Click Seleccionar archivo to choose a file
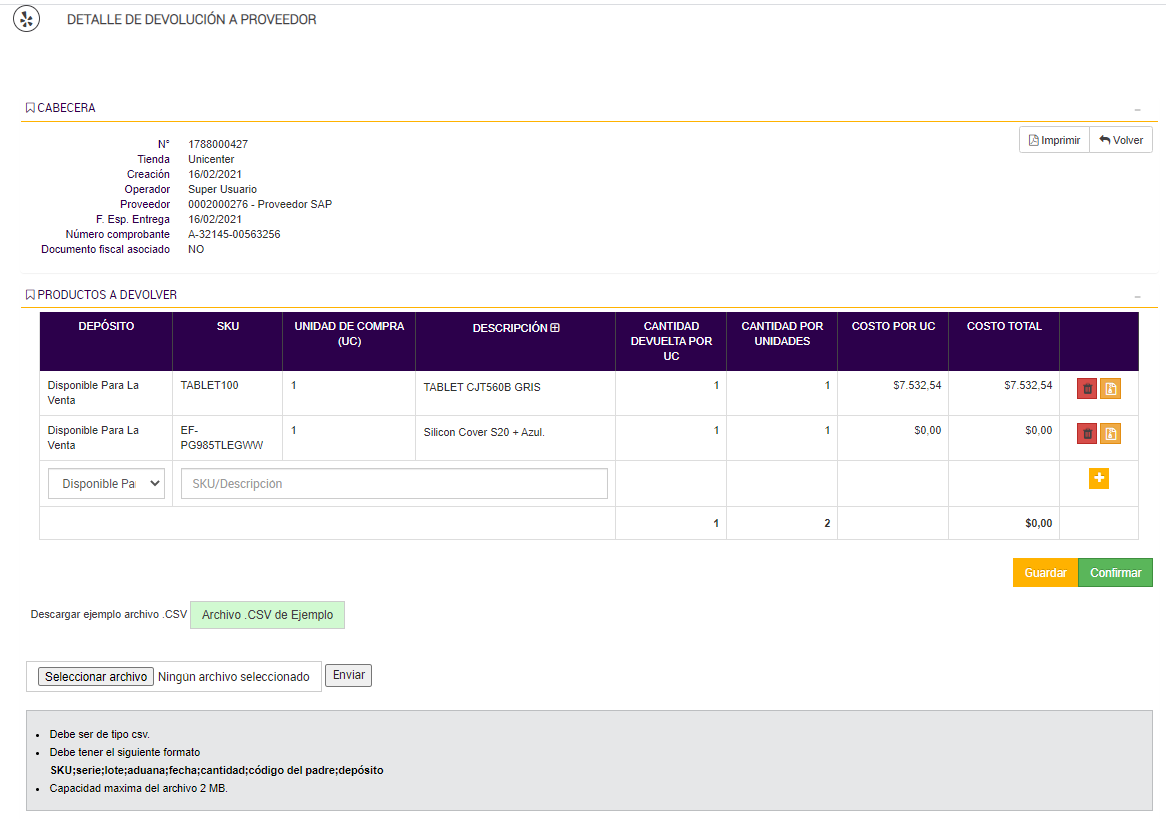This screenshot has height=819, width=1166. [x=96, y=677]
